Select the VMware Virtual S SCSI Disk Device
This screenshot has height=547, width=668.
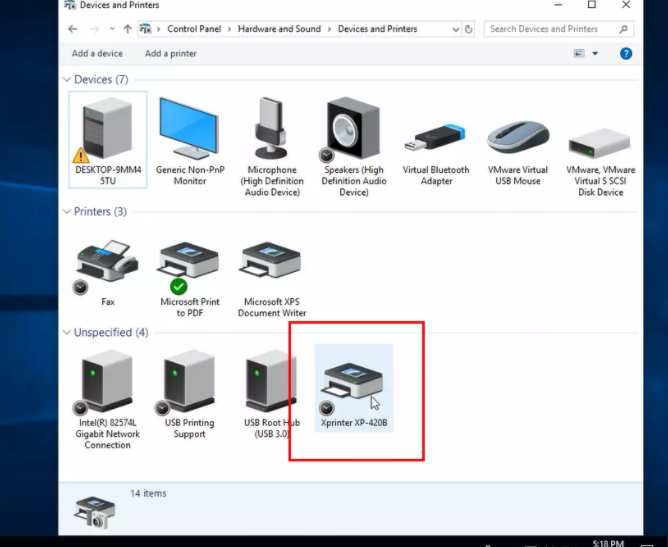click(600, 161)
